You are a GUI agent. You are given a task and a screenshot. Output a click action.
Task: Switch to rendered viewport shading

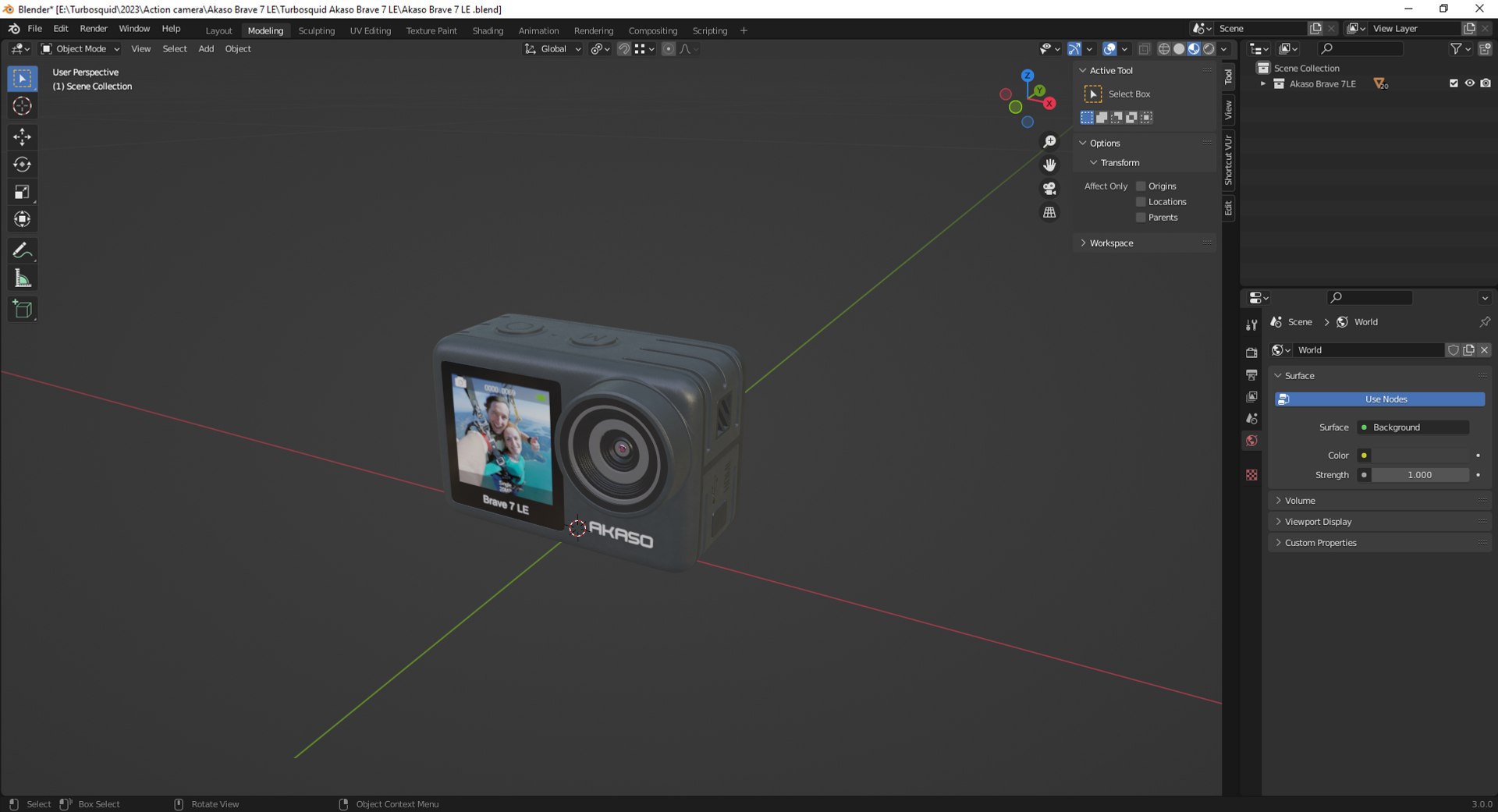coord(1209,49)
